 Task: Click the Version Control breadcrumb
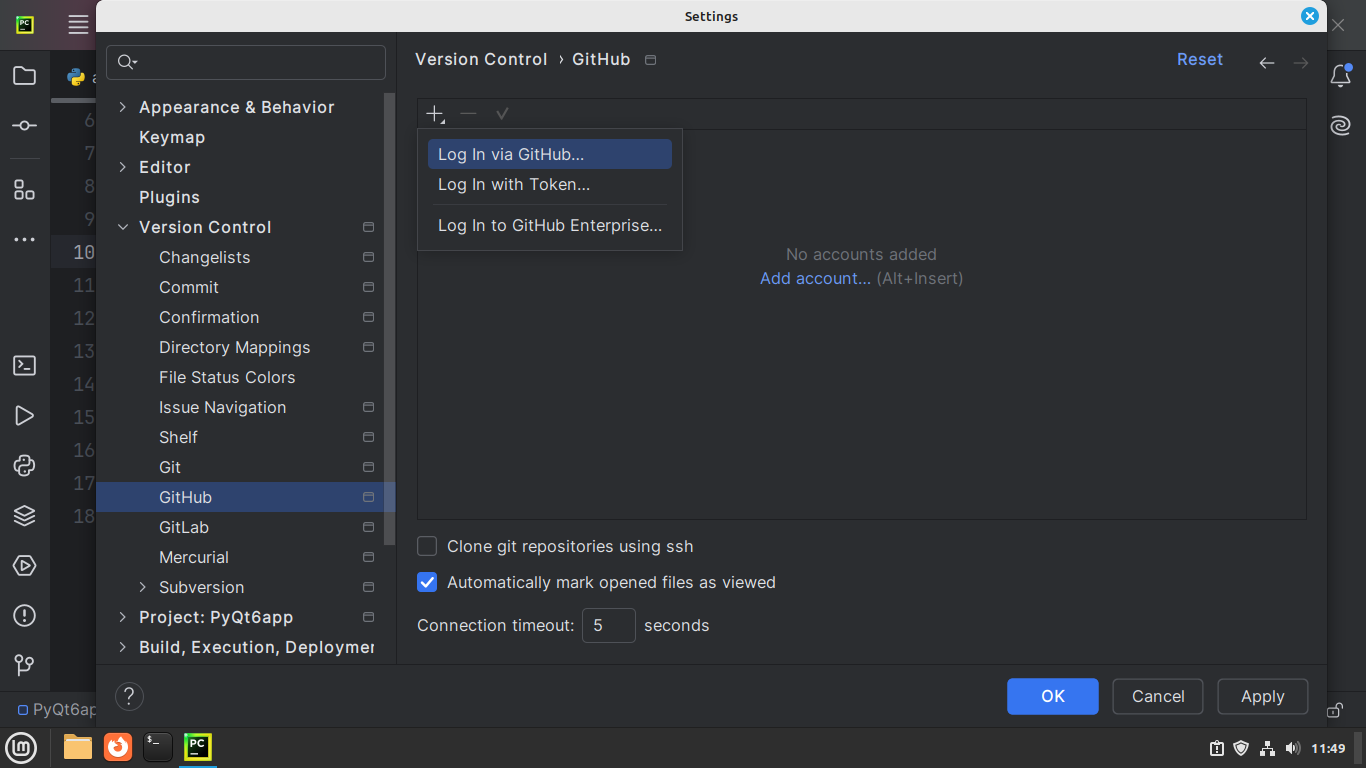pos(481,59)
